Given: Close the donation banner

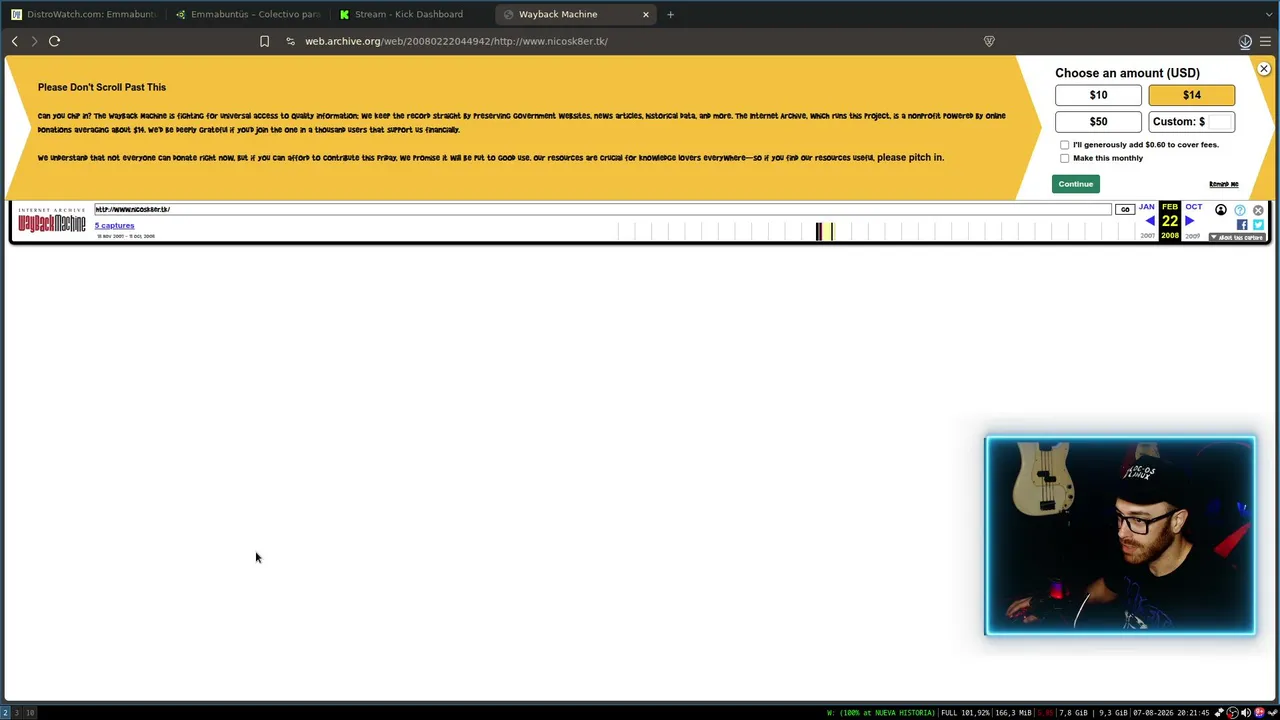Looking at the screenshot, I should pos(1264,69).
